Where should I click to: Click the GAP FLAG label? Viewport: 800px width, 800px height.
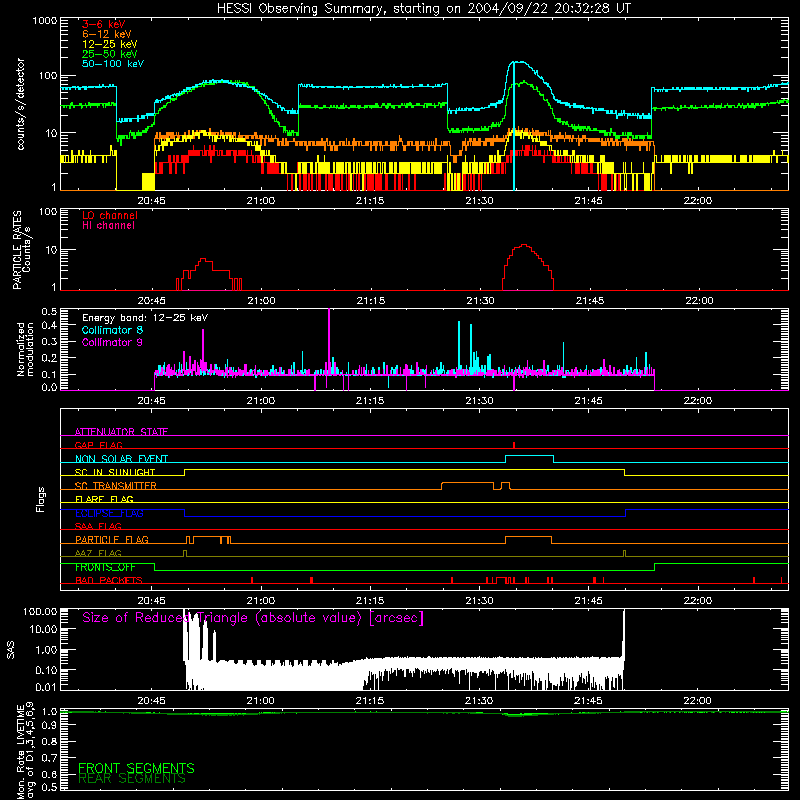[x=98, y=445]
